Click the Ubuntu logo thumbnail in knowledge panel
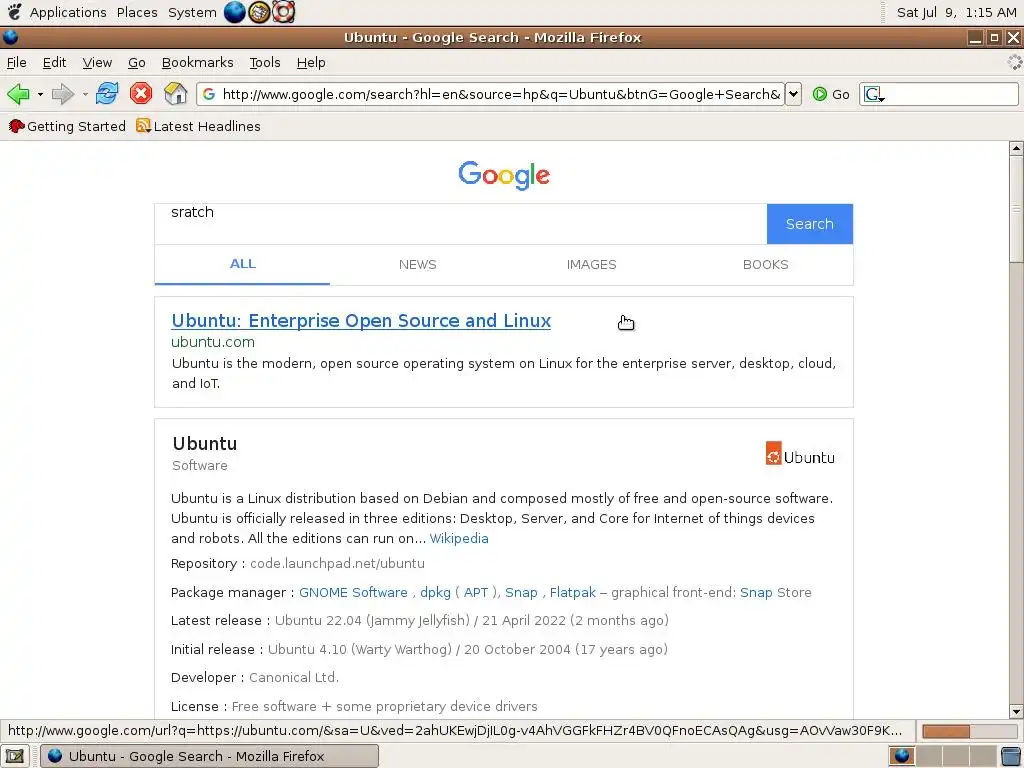The image size is (1024, 768). pyautogui.click(x=800, y=454)
